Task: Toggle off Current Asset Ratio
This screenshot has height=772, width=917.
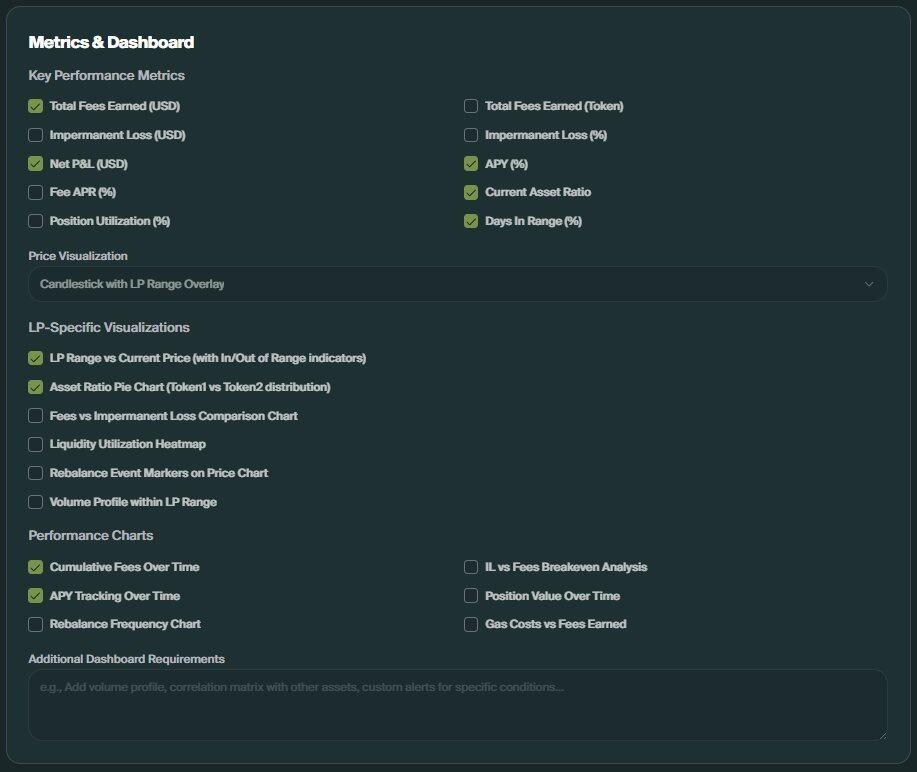Action: click(471, 192)
